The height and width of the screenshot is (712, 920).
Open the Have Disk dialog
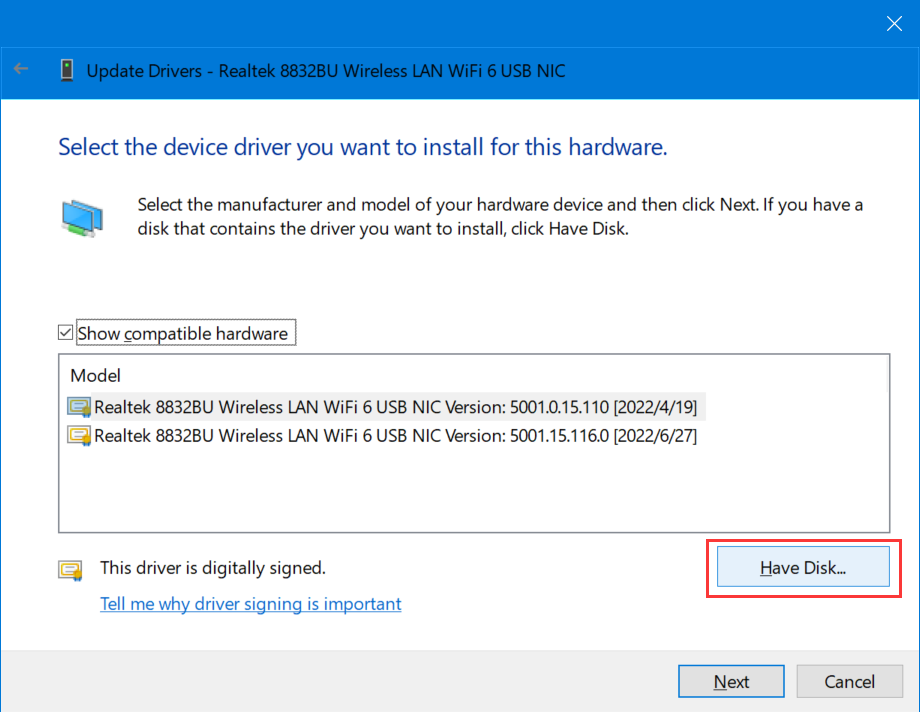(x=803, y=567)
